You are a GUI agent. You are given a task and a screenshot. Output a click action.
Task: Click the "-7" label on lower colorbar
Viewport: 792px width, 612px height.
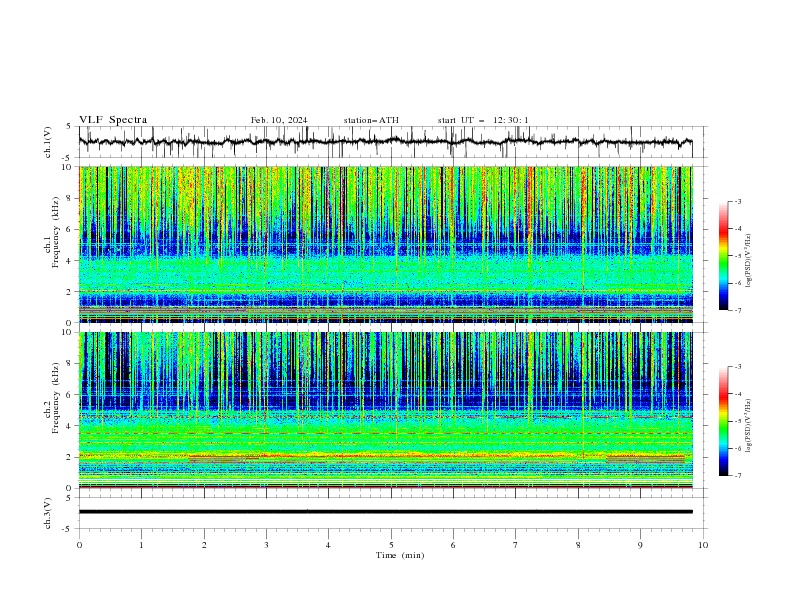coord(737,476)
